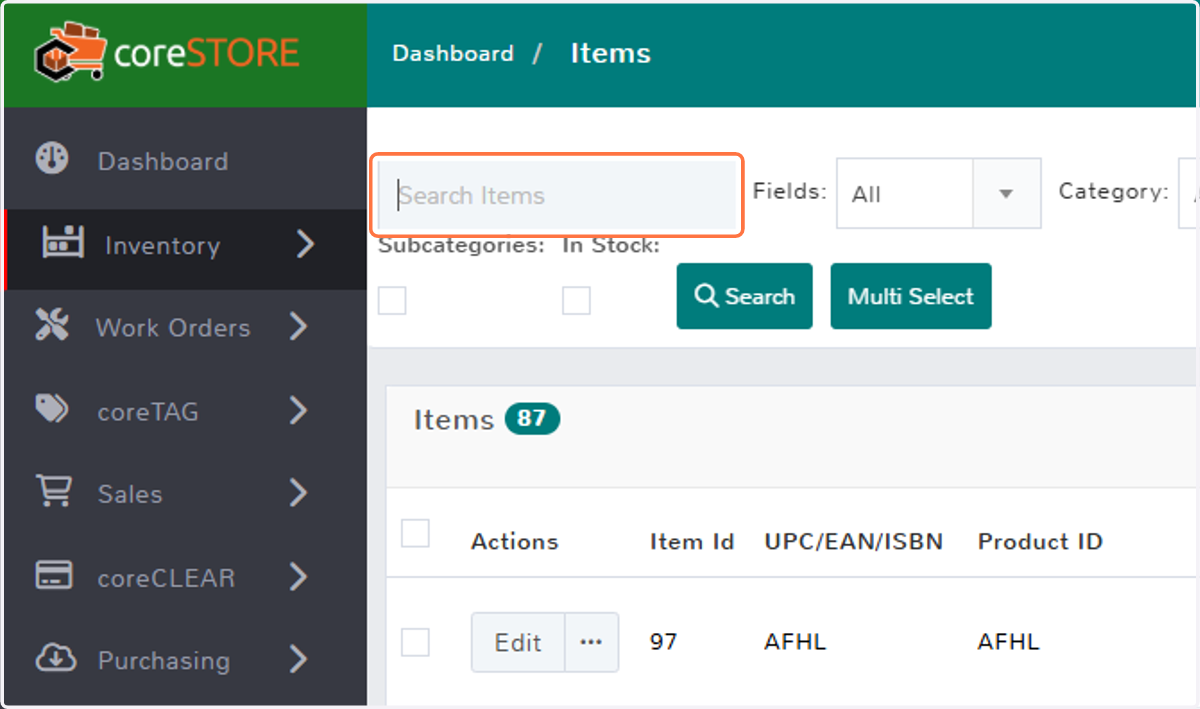1200x709 pixels.
Task: Click the Items breadcrumb title
Action: [610, 53]
